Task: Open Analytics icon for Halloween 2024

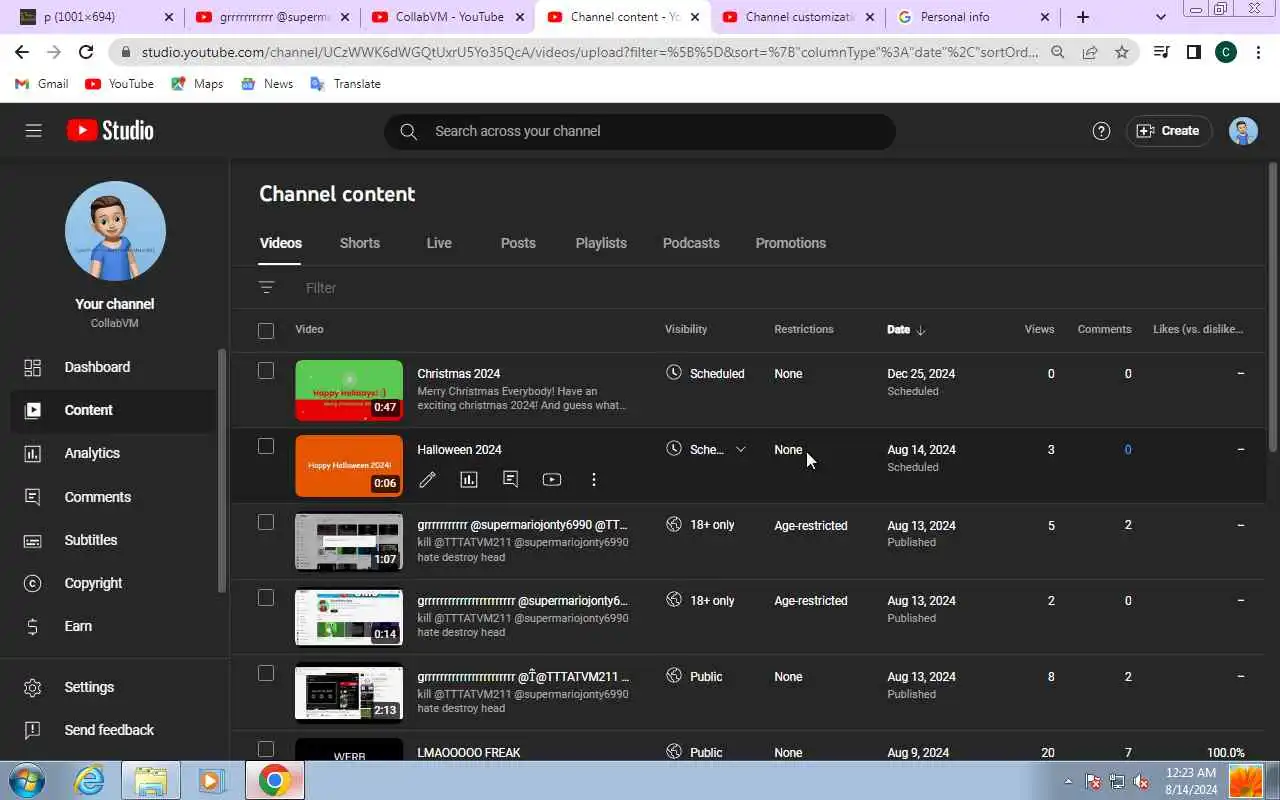Action: 468,480
